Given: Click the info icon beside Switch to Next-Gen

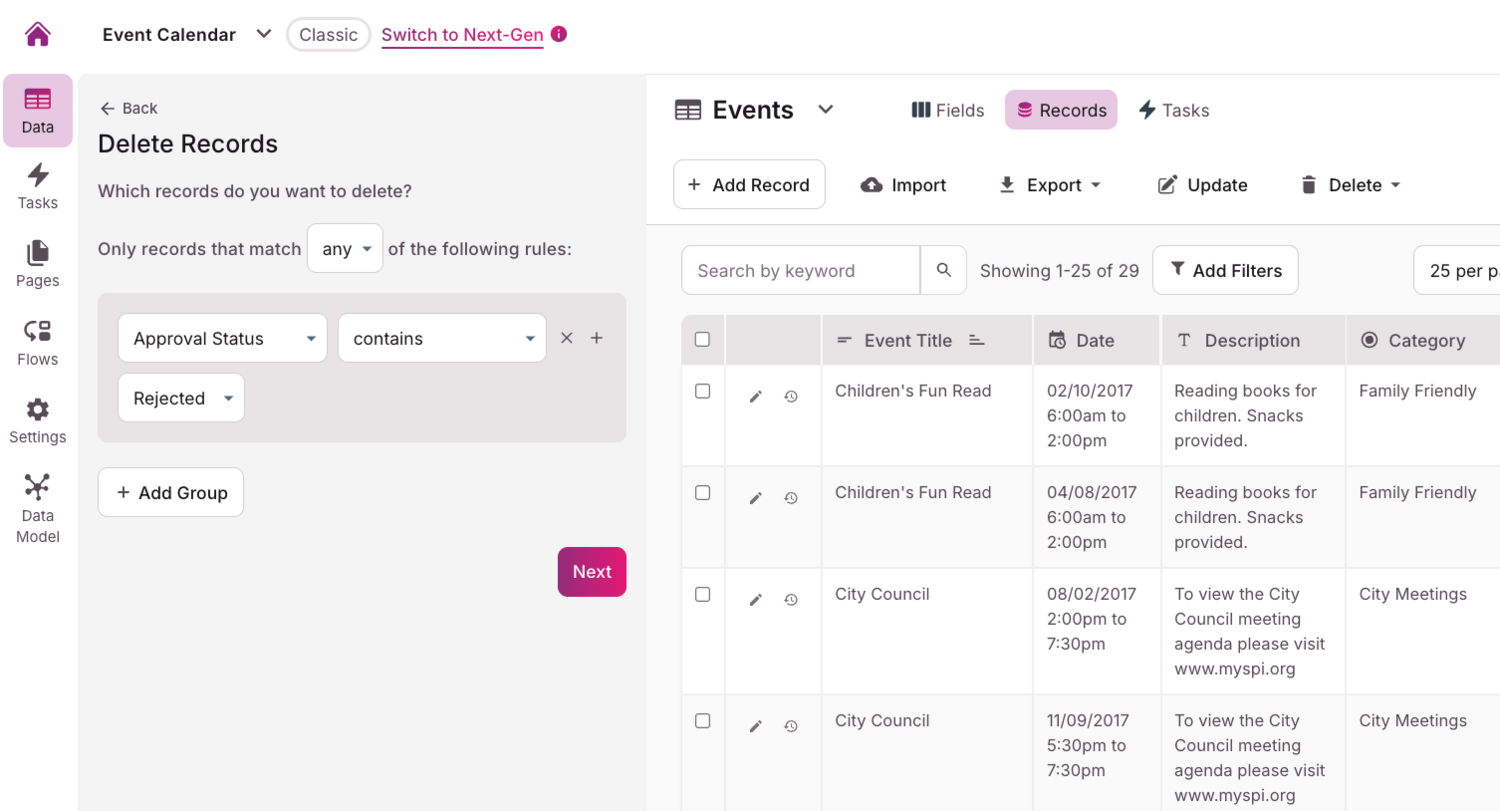Looking at the screenshot, I should (559, 34).
